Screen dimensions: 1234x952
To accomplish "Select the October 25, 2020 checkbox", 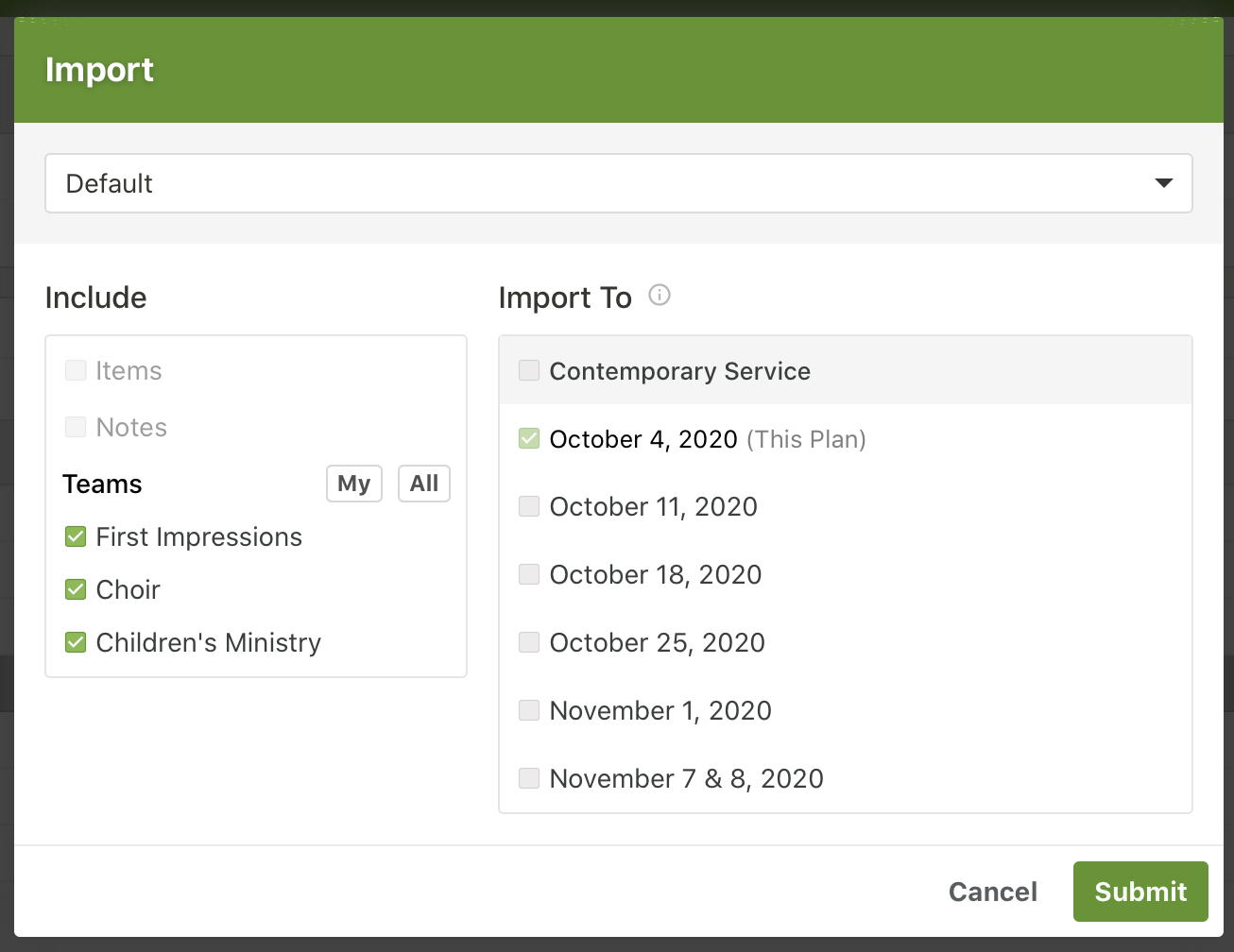I will point(529,642).
